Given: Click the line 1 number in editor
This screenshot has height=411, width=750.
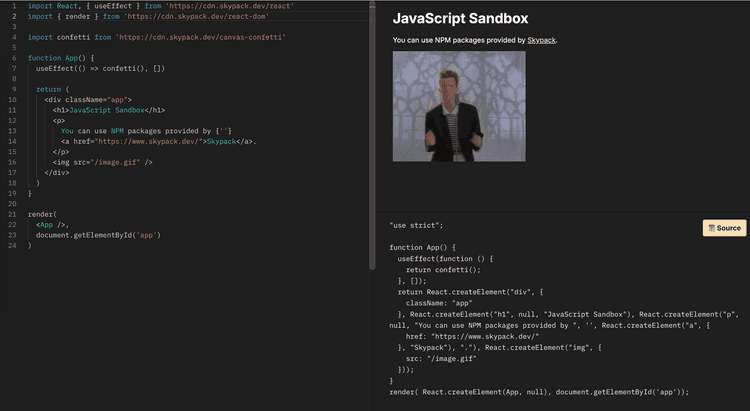Looking at the screenshot, I should tap(14, 6).
